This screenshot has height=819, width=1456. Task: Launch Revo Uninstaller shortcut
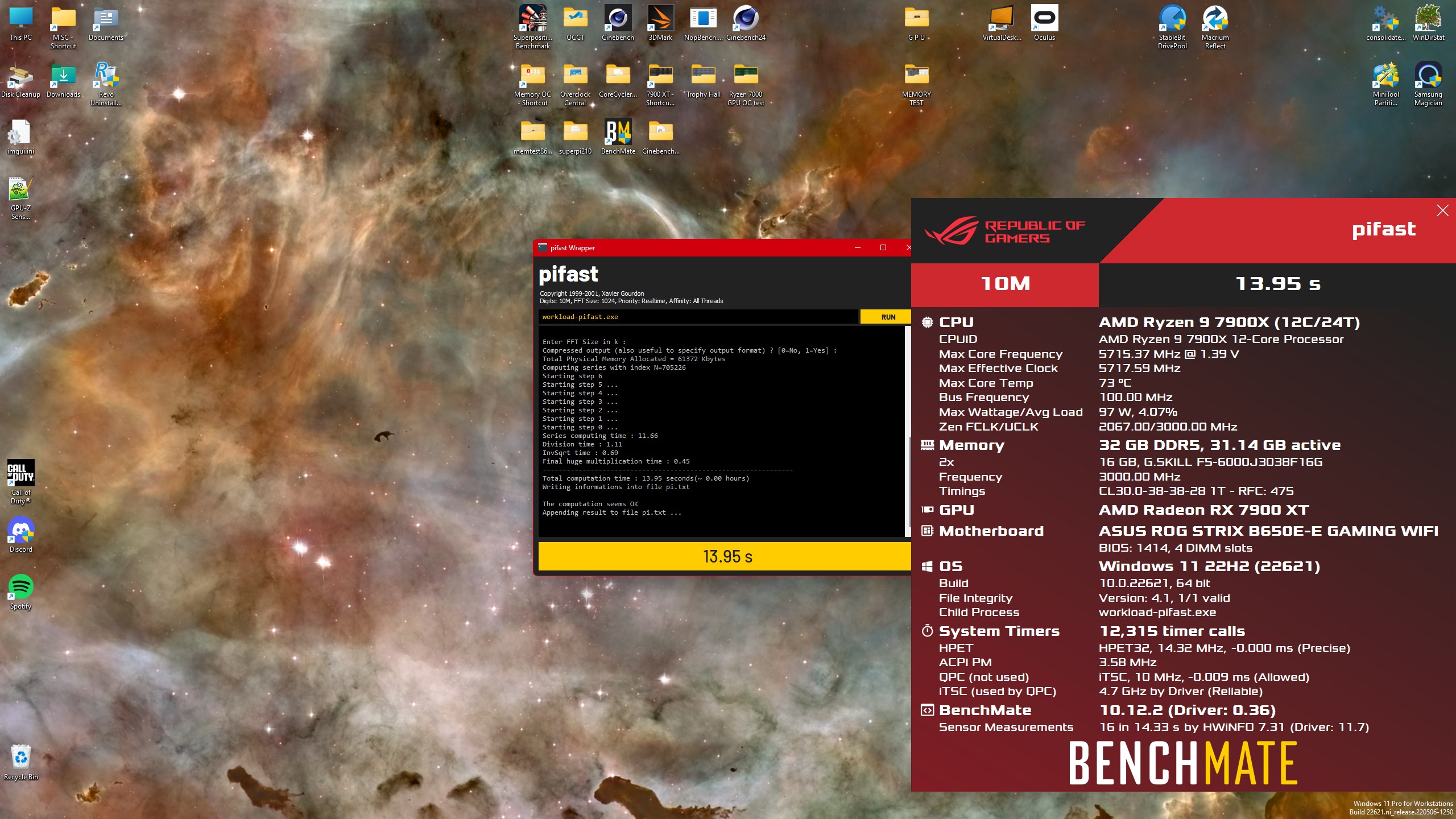point(106,85)
